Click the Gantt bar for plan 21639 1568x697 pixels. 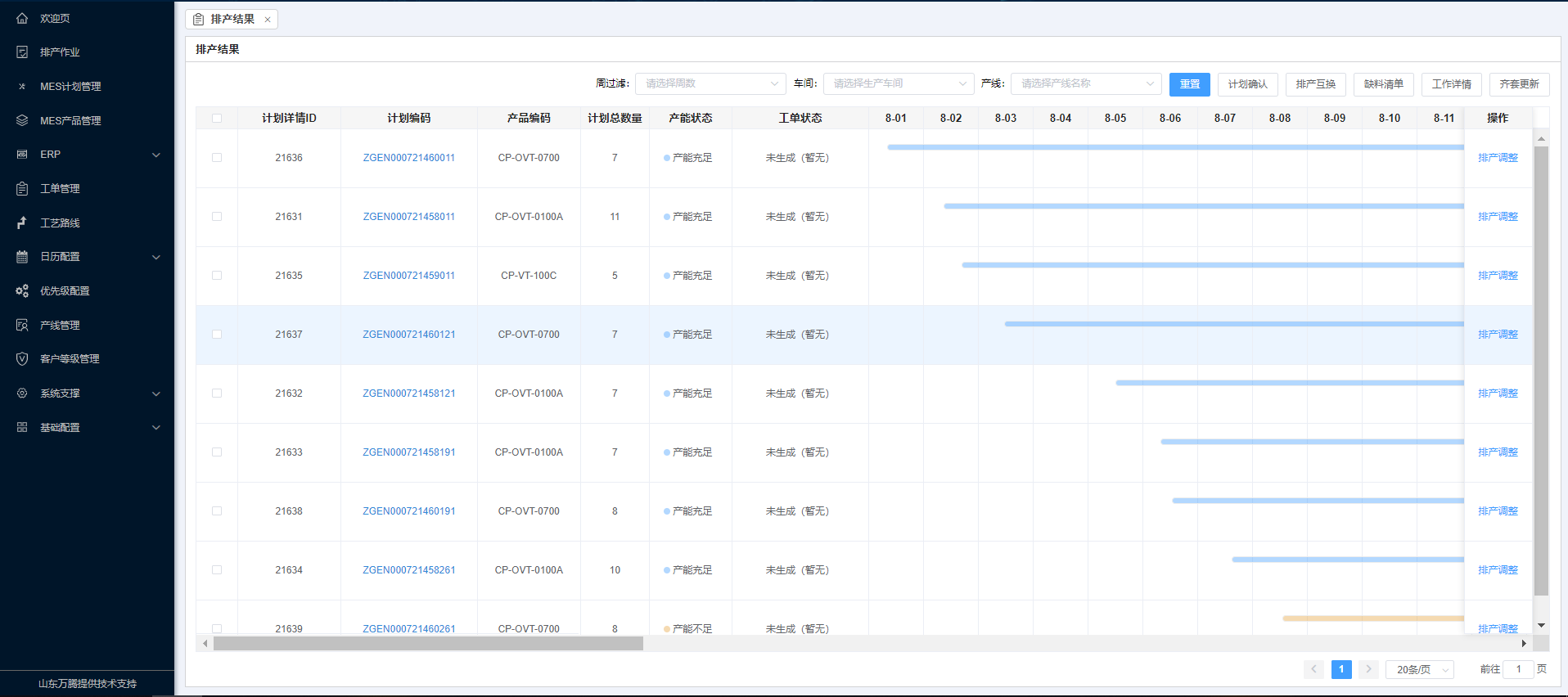[1372, 618]
